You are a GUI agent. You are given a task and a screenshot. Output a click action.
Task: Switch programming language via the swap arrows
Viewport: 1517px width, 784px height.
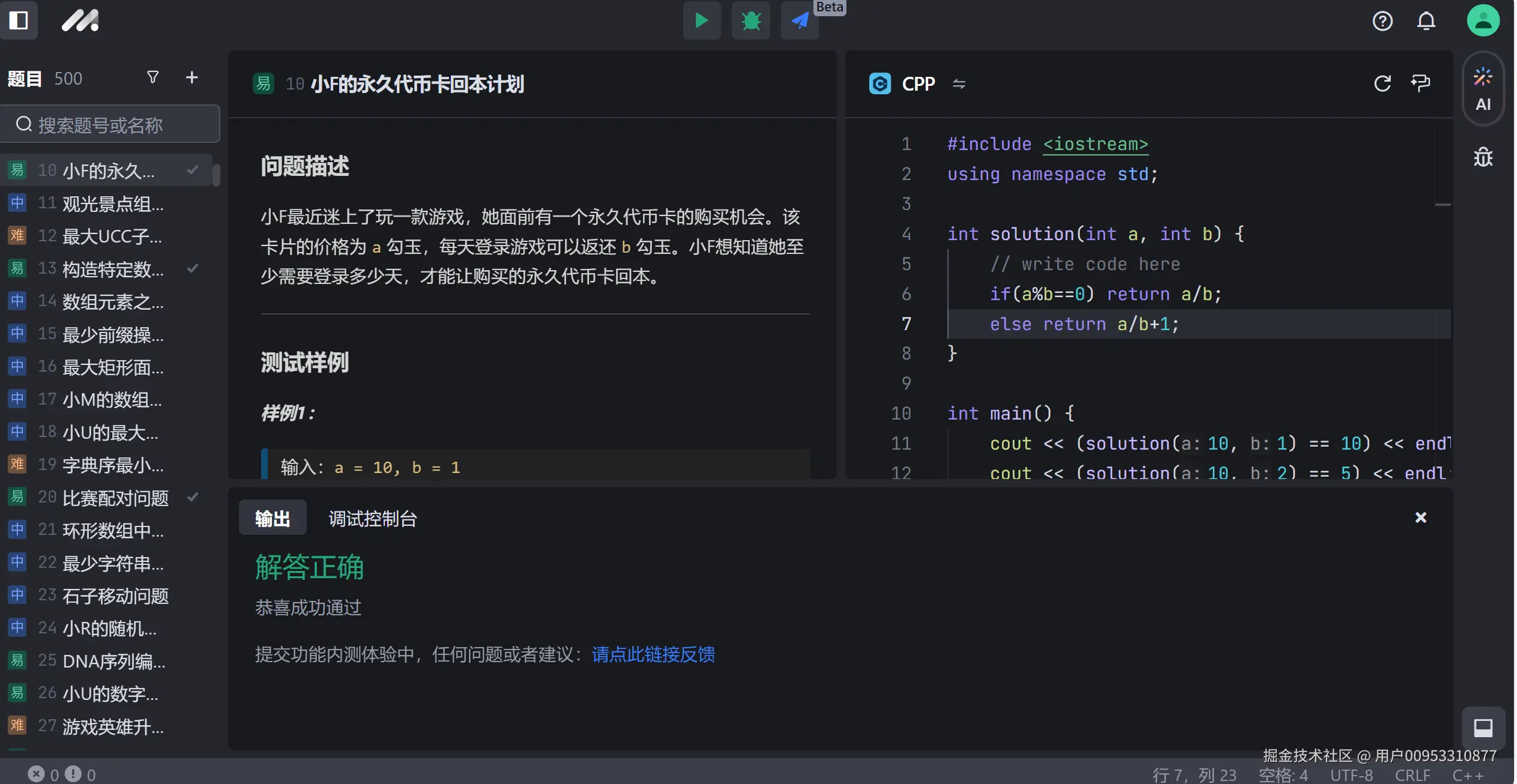point(959,84)
